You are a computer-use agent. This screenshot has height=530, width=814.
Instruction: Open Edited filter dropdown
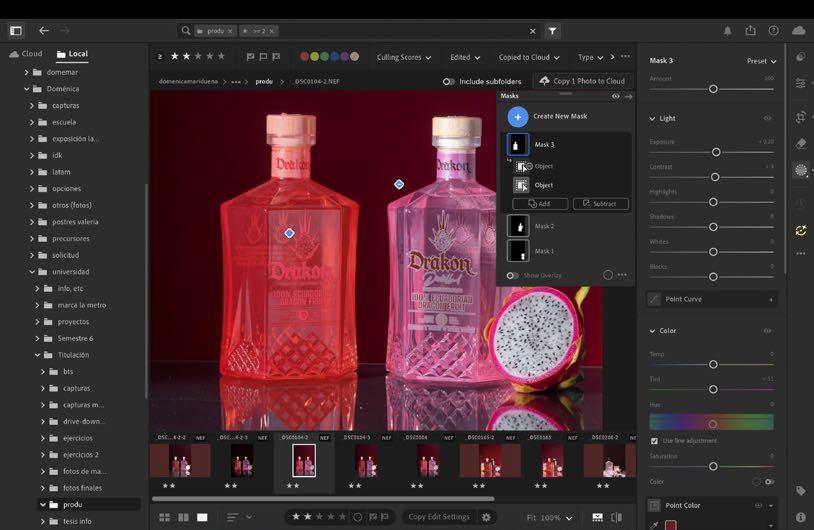coord(465,57)
